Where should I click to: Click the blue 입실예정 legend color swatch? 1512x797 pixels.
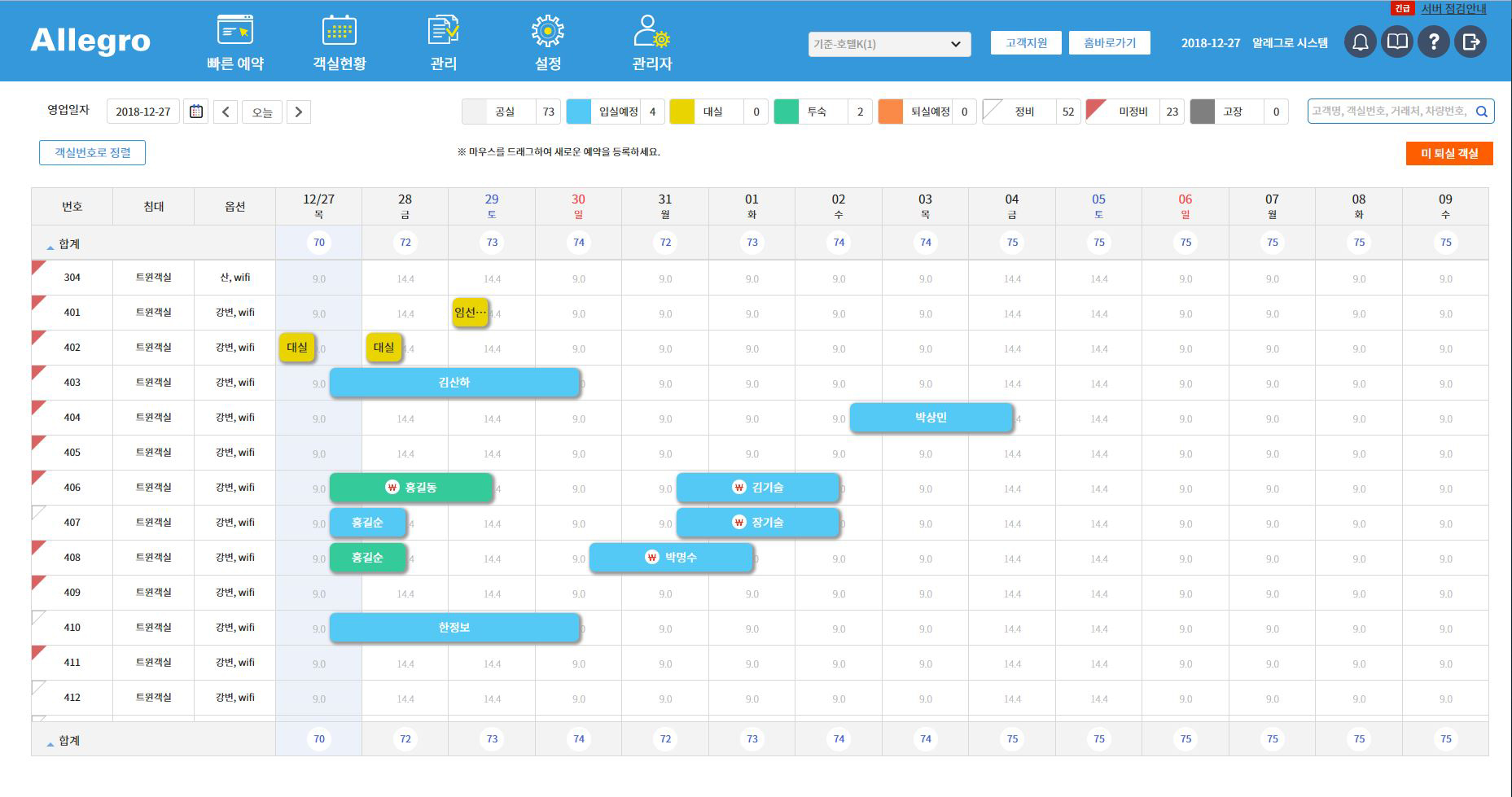pyautogui.click(x=579, y=112)
